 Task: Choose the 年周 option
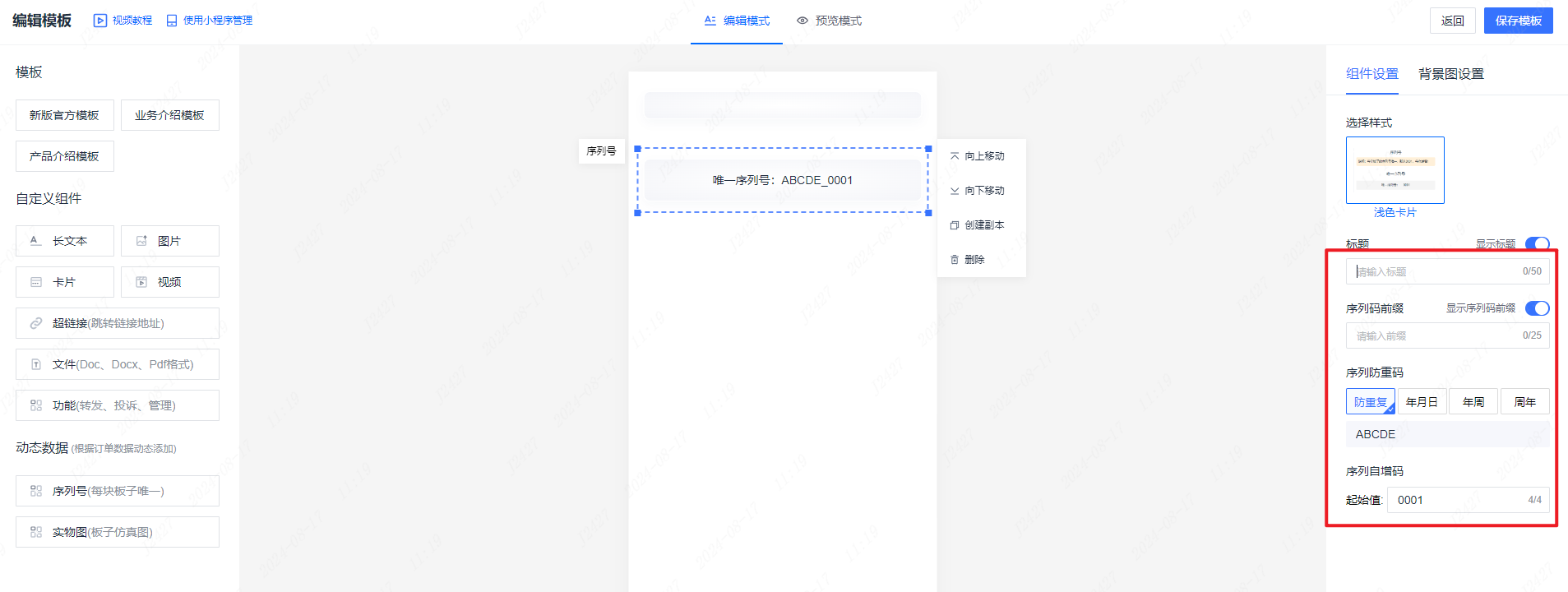tap(1473, 402)
